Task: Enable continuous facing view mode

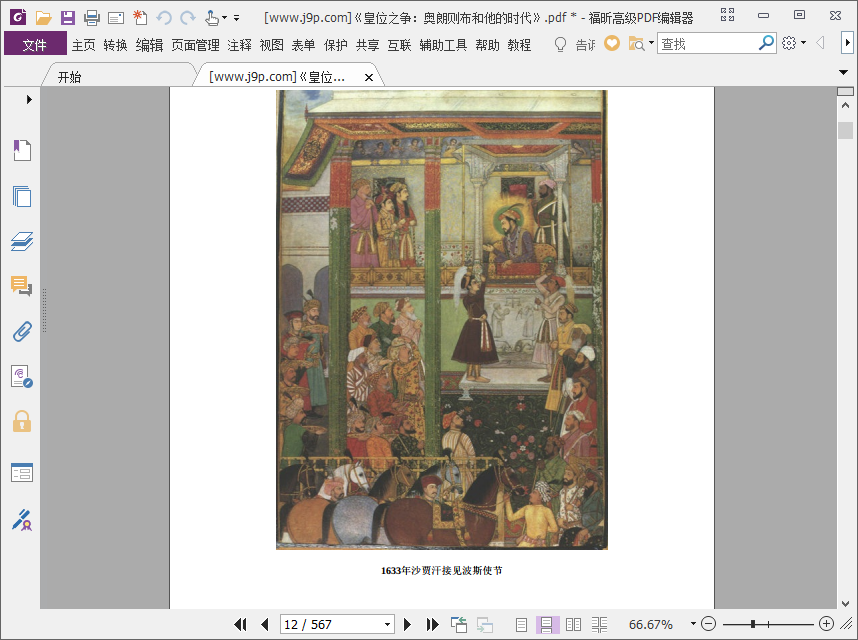Action: pyautogui.click(x=599, y=624)
